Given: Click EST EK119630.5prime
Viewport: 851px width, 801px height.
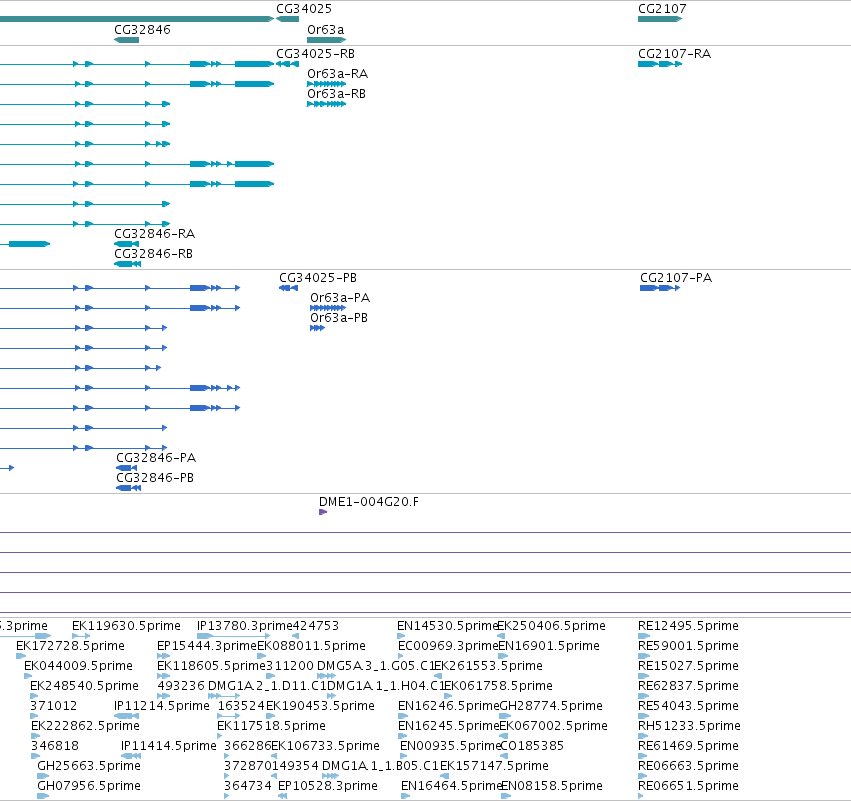Looking at the screenshot, I should coord(126,626).
